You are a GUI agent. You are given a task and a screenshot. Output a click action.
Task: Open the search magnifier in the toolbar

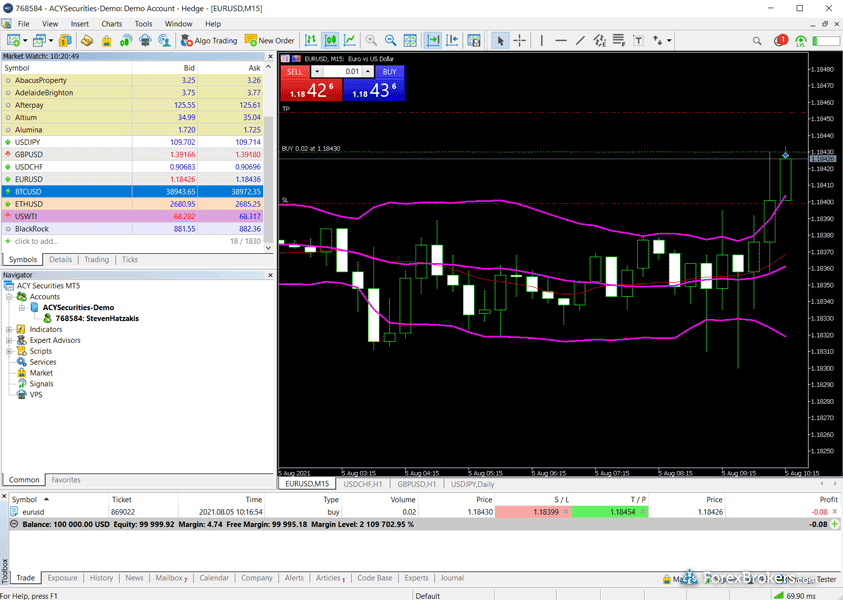tap(757, 40)
